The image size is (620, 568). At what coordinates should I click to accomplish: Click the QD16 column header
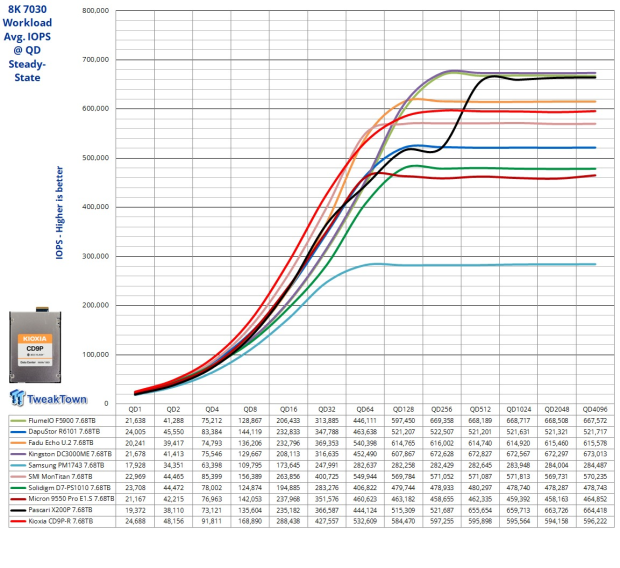pyautogui.click(x=289, y=409)
